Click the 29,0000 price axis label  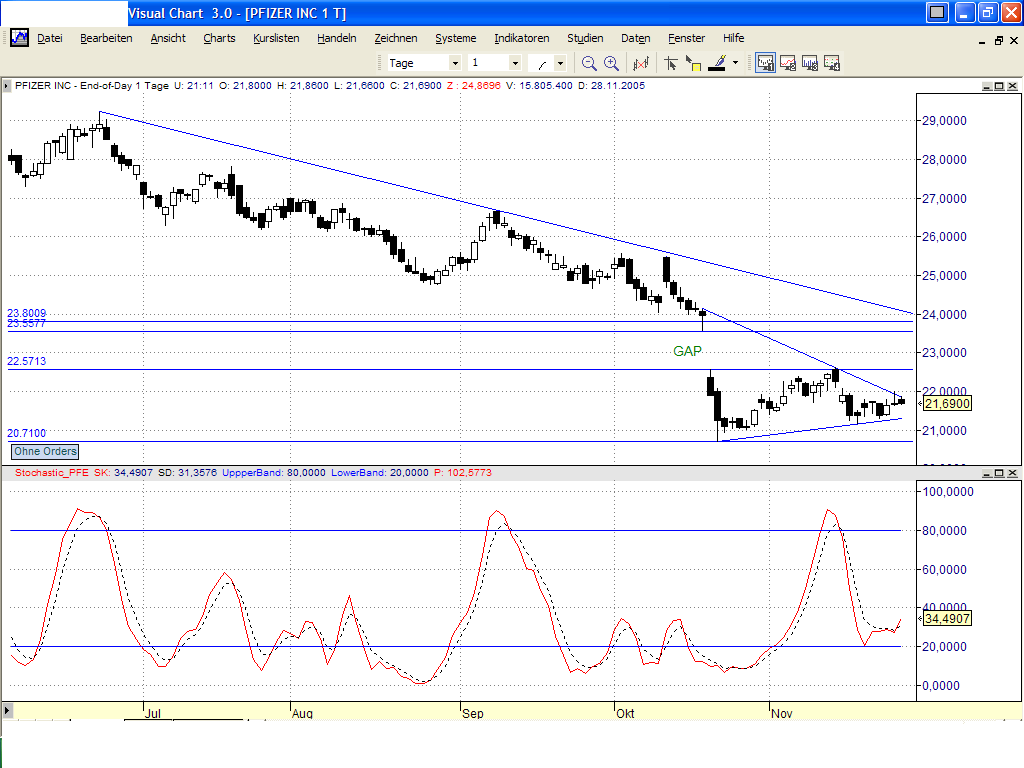(x=944, y=121)
